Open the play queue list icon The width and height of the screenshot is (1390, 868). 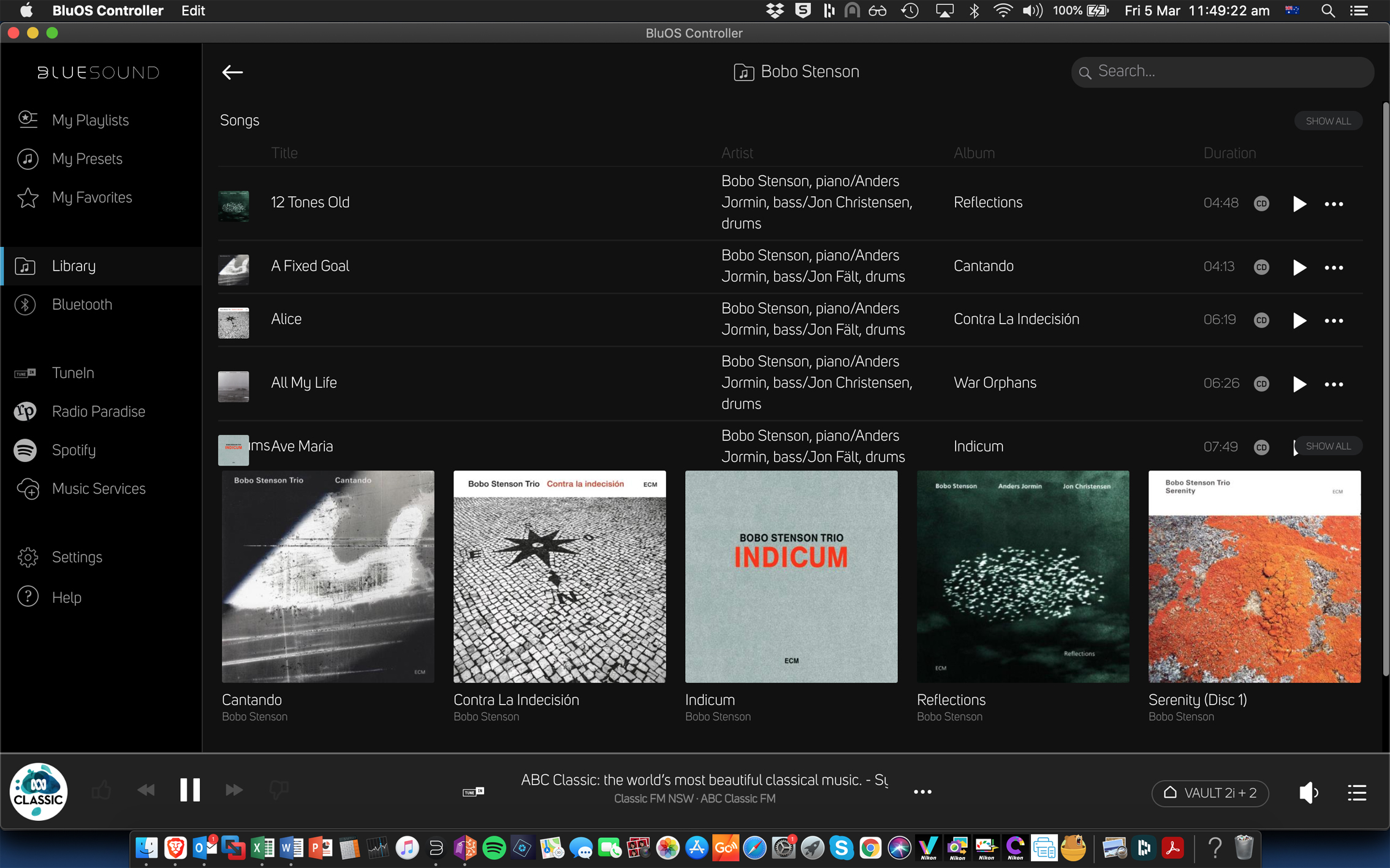tap(1357, 793)
